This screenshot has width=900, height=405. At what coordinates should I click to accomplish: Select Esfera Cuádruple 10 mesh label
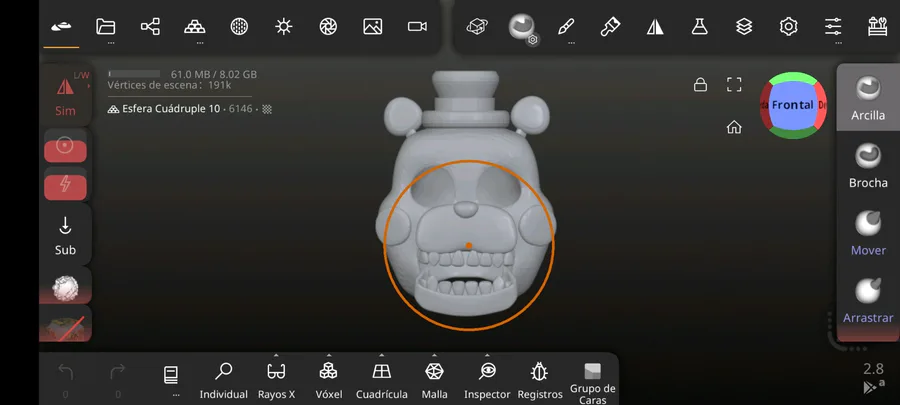[x=171, y=108]
